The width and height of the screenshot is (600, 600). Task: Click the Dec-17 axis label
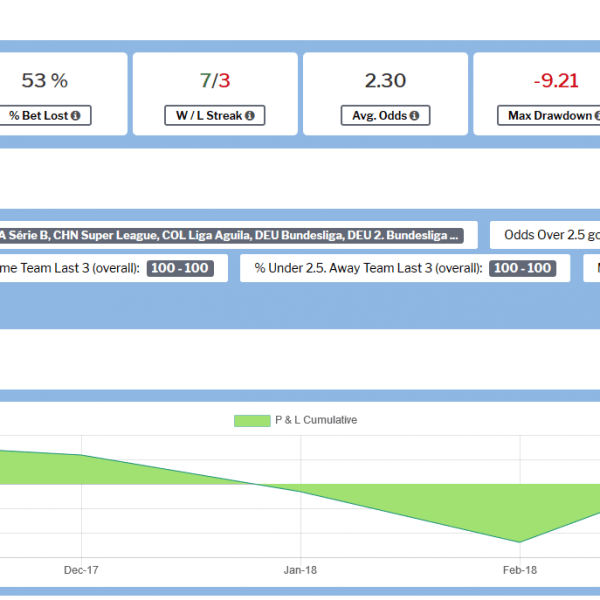[81, 570]
